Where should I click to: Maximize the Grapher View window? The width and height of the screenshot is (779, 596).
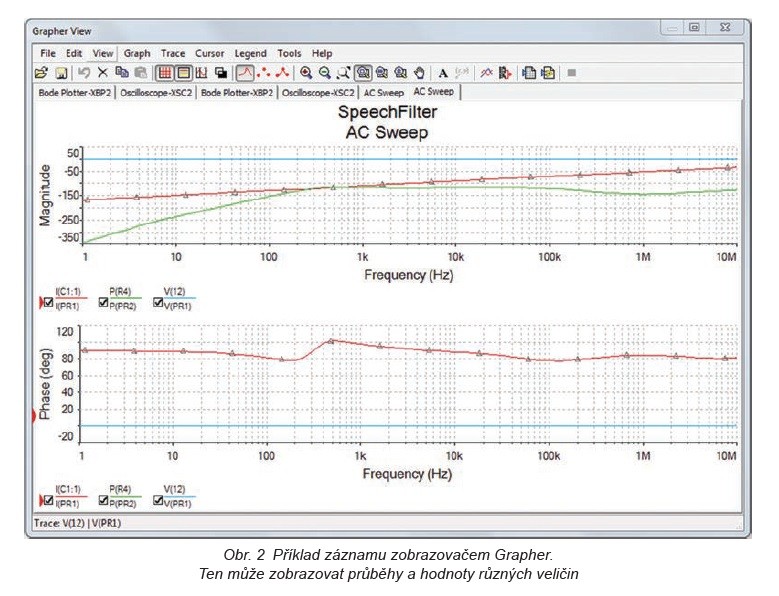pos(695,27)
